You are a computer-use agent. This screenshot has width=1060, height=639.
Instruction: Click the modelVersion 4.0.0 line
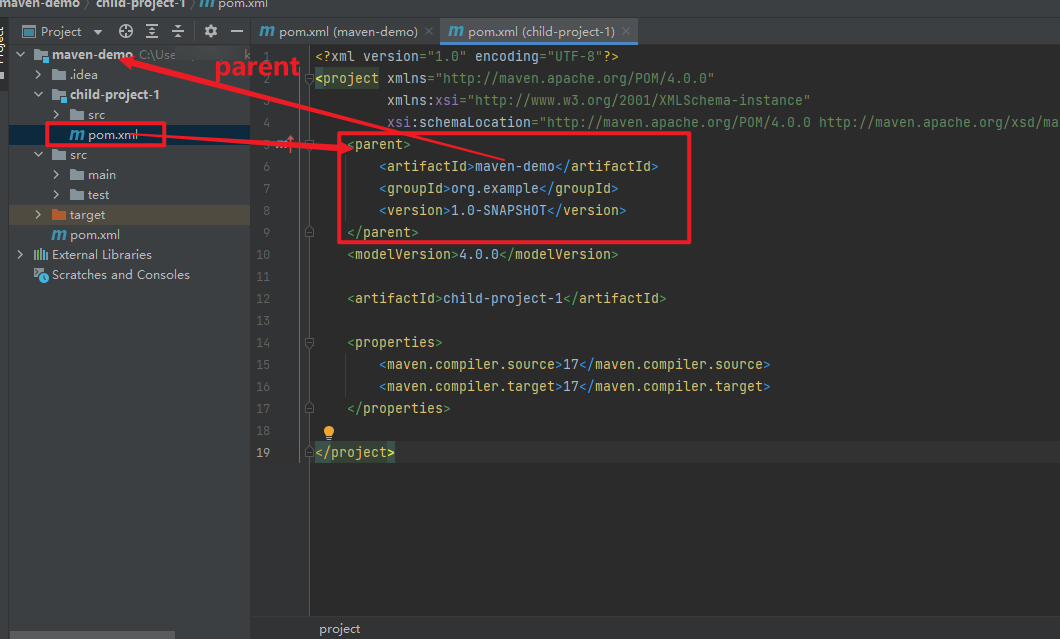[x=483, y=254]
